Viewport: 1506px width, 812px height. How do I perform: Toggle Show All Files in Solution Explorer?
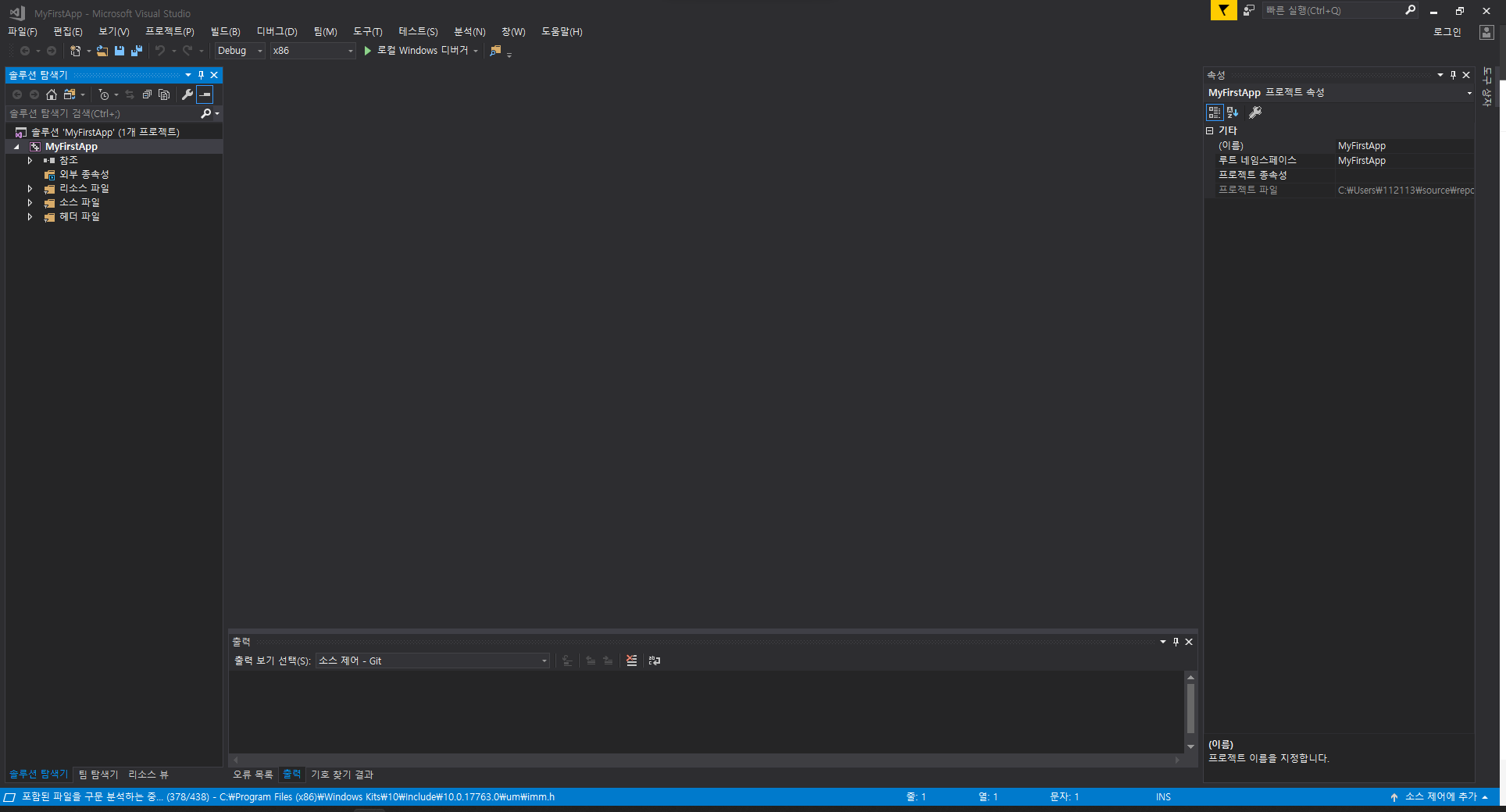tap(164, 94)
